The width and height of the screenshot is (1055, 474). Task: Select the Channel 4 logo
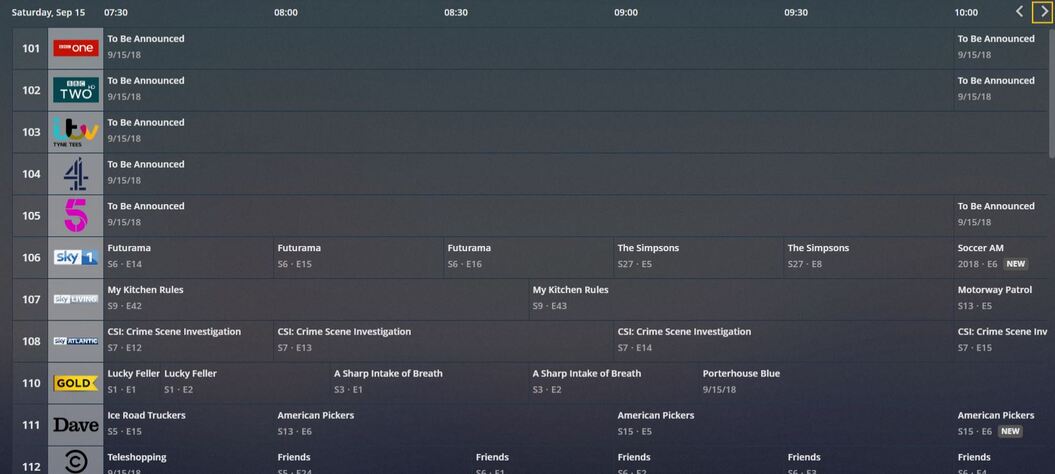(x=76, y=174)
